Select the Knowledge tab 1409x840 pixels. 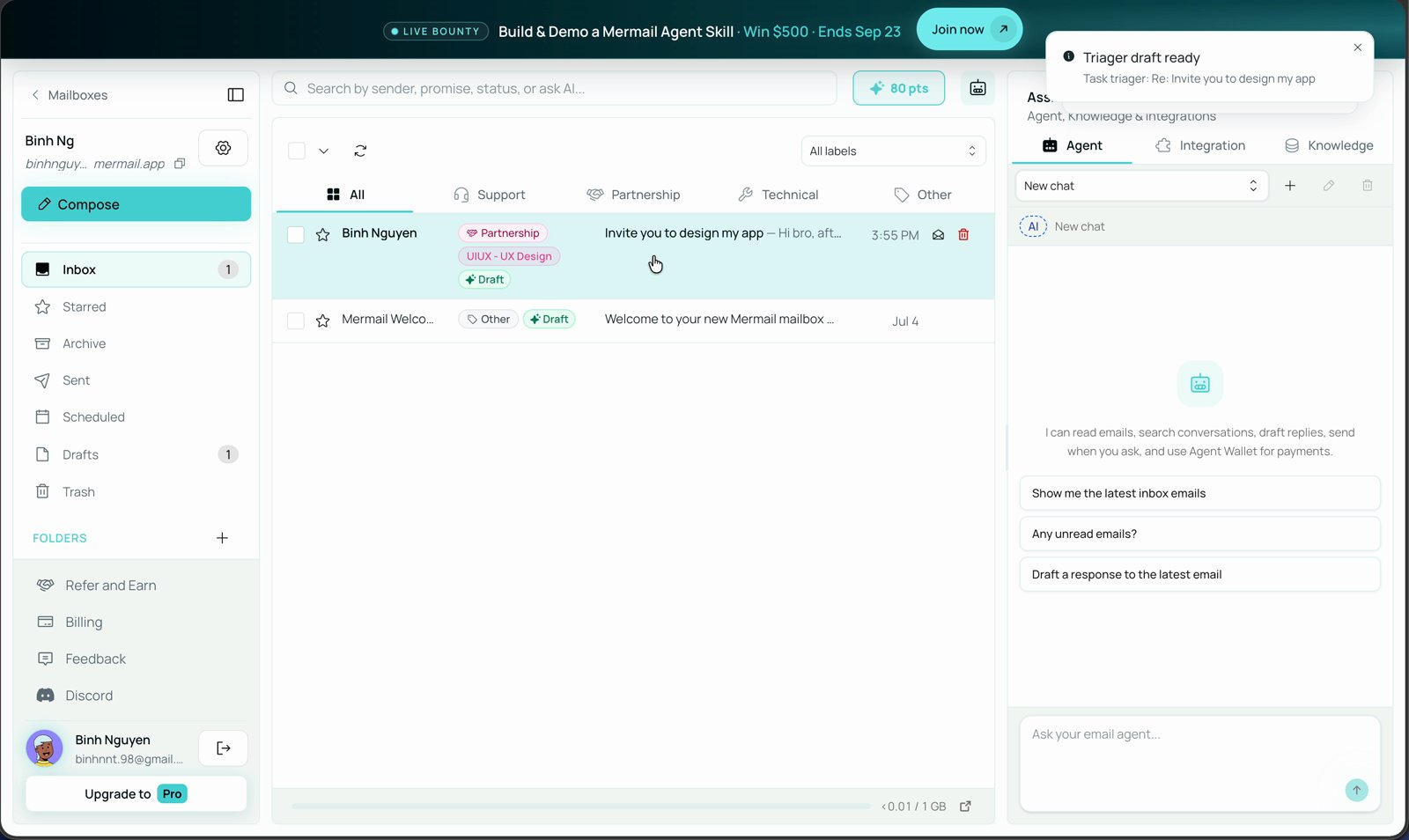click(x=1329, y=146)
